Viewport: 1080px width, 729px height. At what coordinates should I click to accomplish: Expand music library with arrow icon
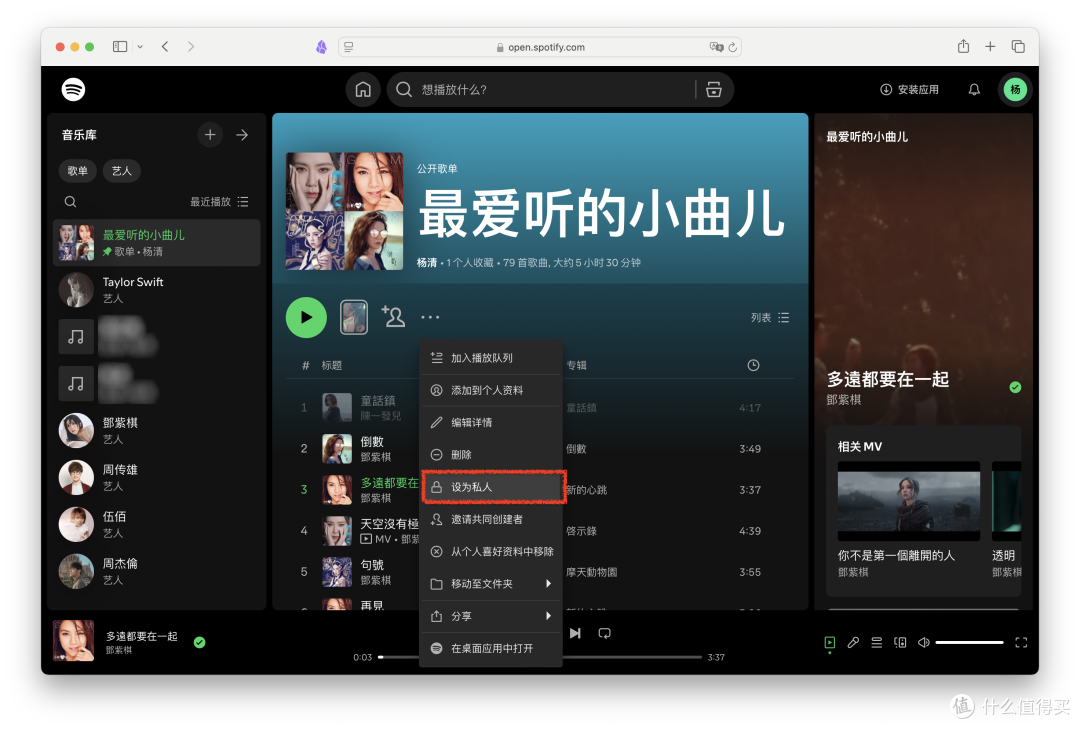click(x=242, y=135)
